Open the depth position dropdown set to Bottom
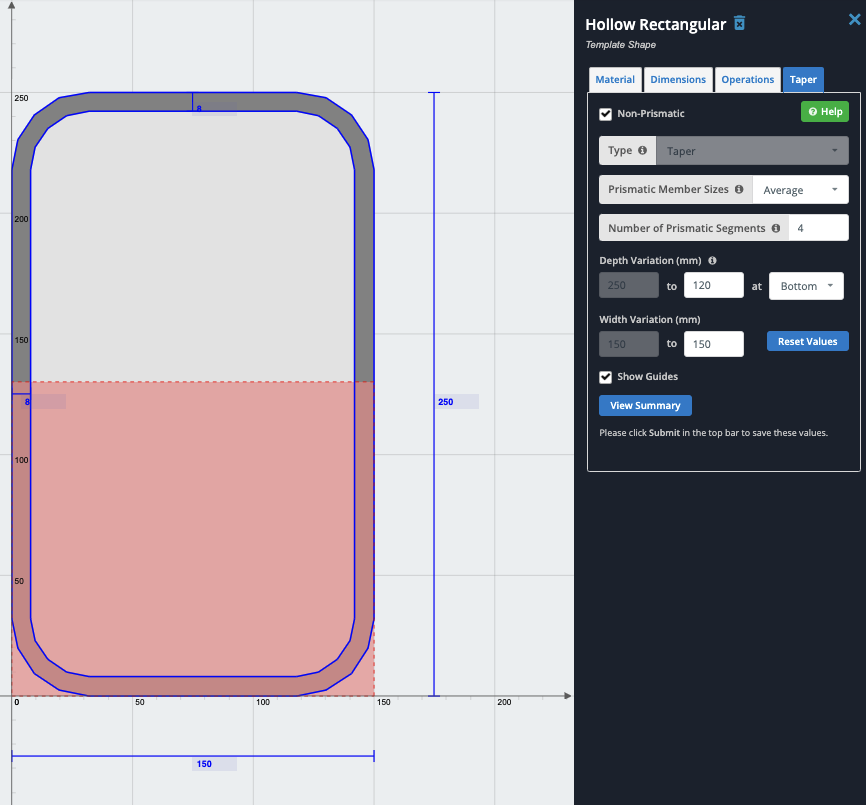 [x=807, y=286]
